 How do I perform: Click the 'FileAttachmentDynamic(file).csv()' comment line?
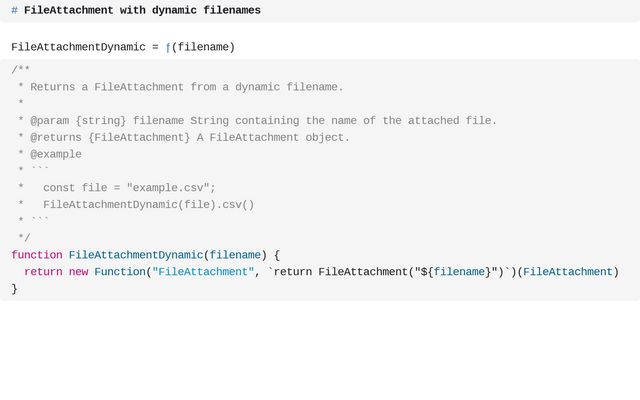149,204
